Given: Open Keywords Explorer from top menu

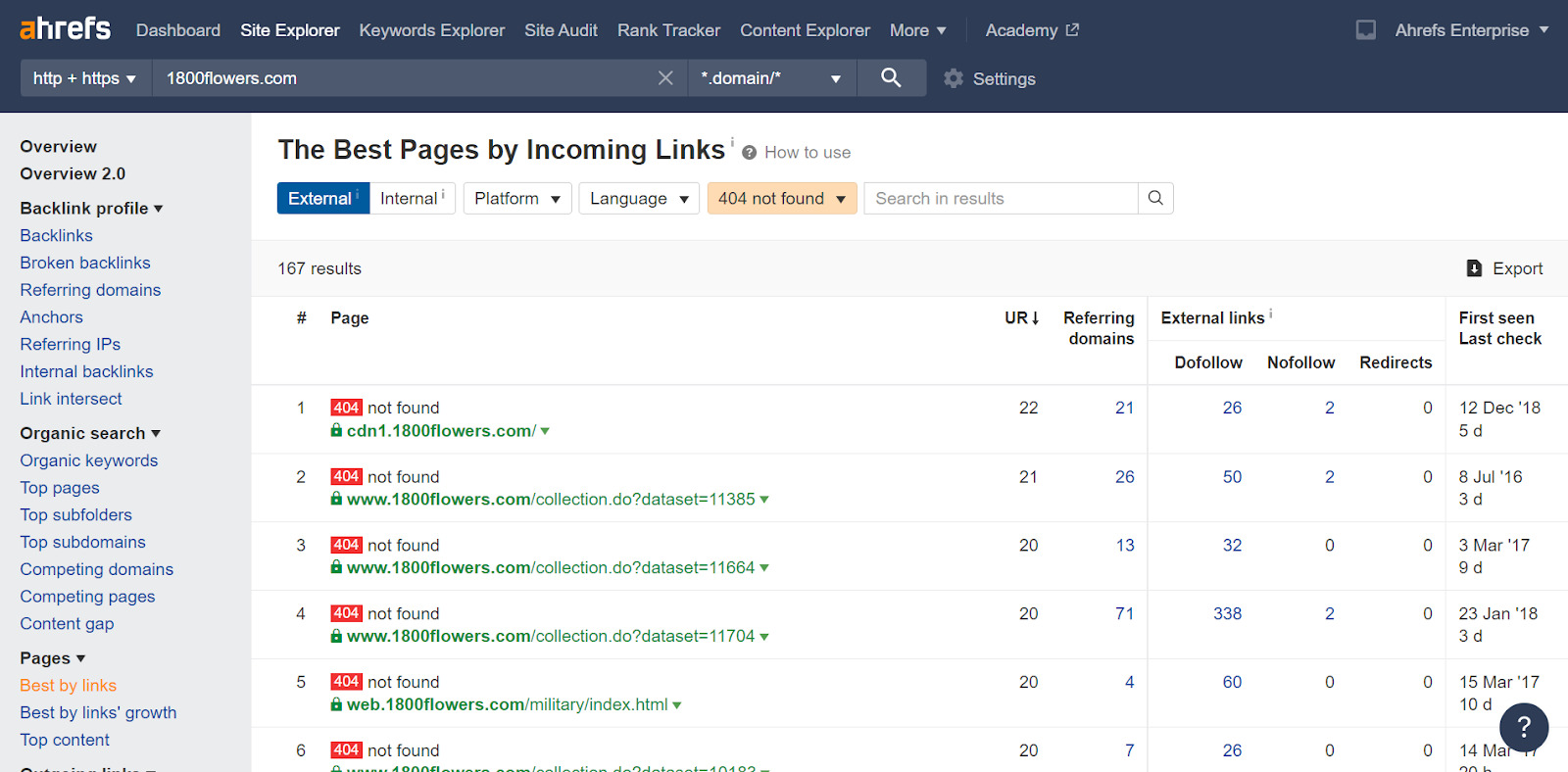Looking at the screenshot, I should (x=431, y=30).
